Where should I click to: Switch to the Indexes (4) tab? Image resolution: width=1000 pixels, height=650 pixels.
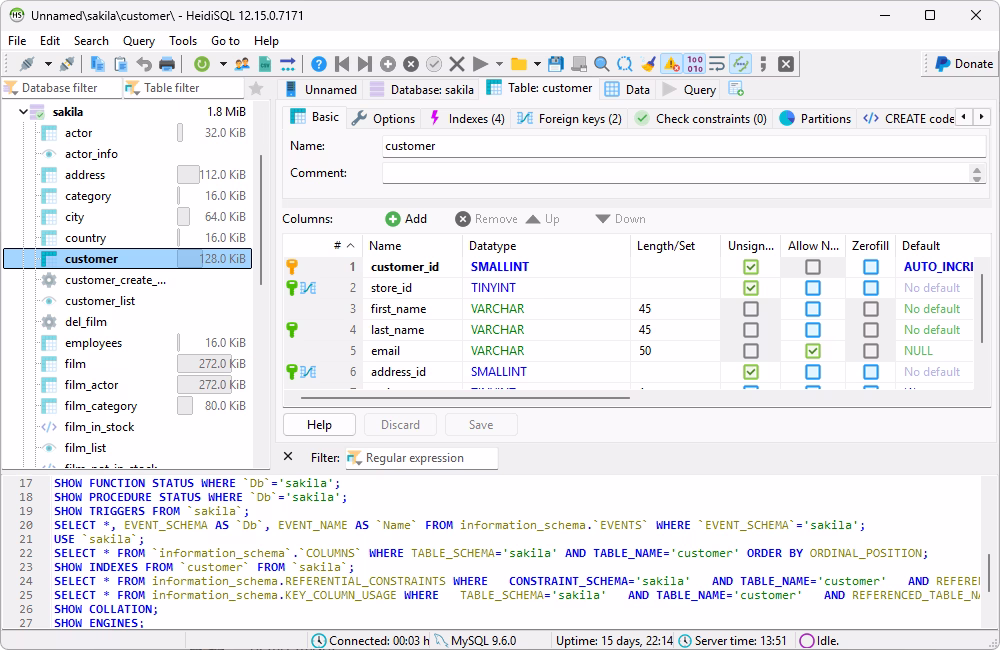(x=467, y=119)
